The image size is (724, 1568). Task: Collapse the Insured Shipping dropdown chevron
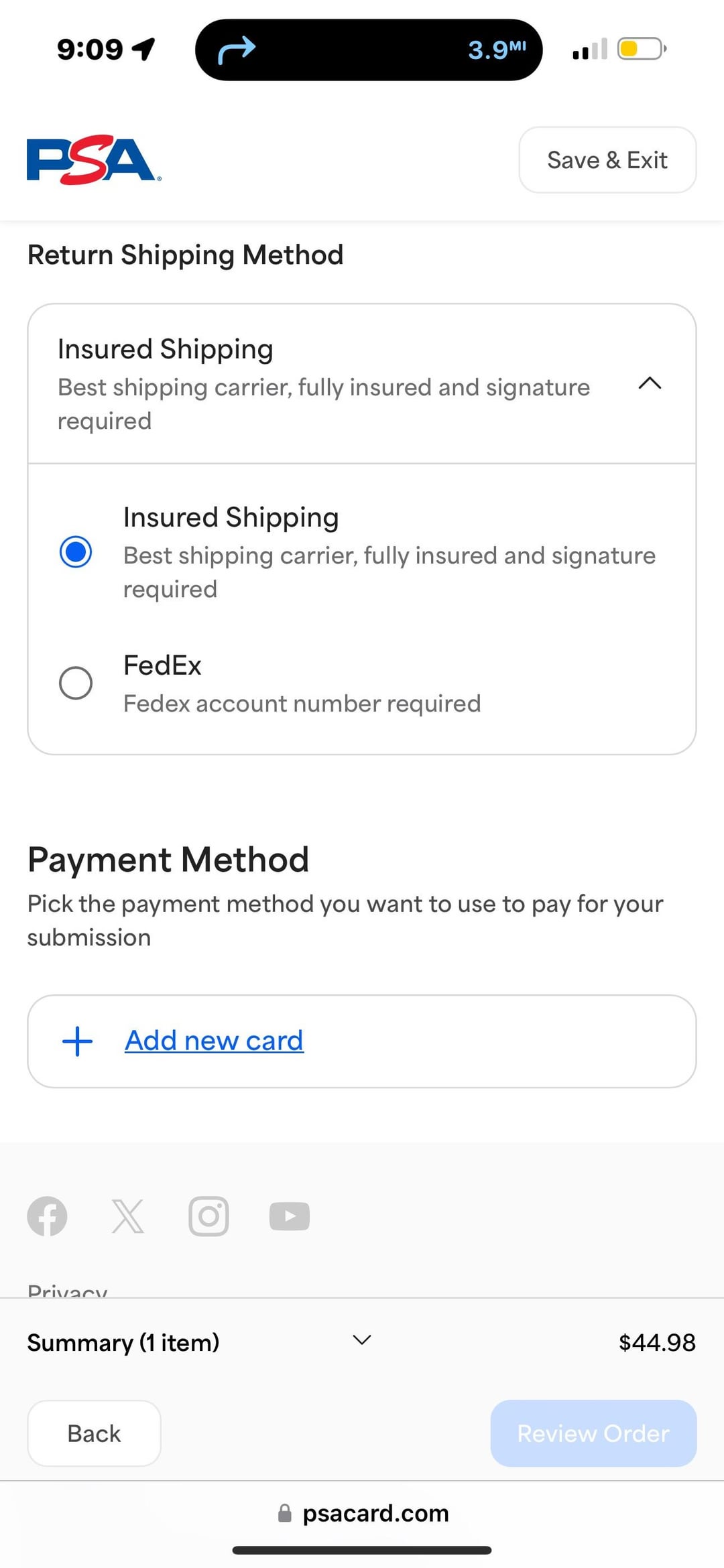click(650, 383)
